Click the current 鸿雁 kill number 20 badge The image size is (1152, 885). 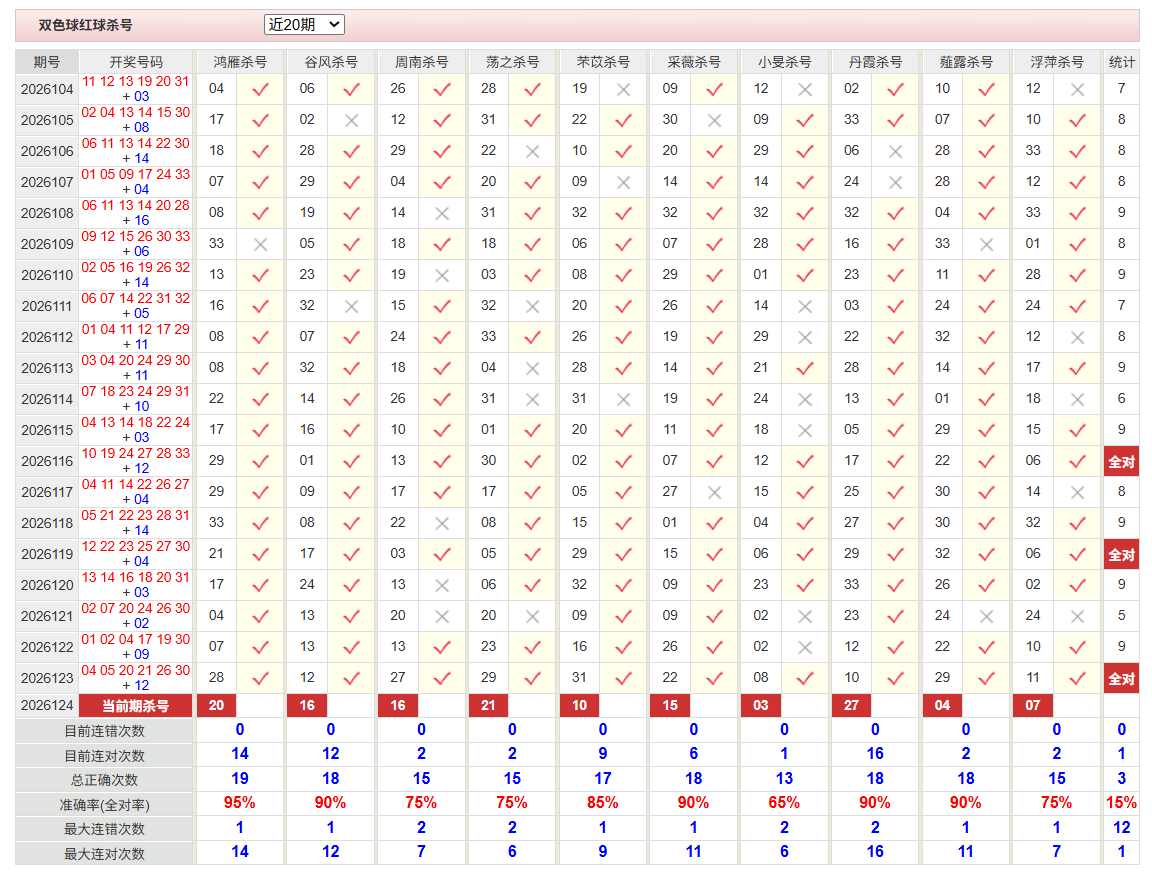tap(216, 706)
